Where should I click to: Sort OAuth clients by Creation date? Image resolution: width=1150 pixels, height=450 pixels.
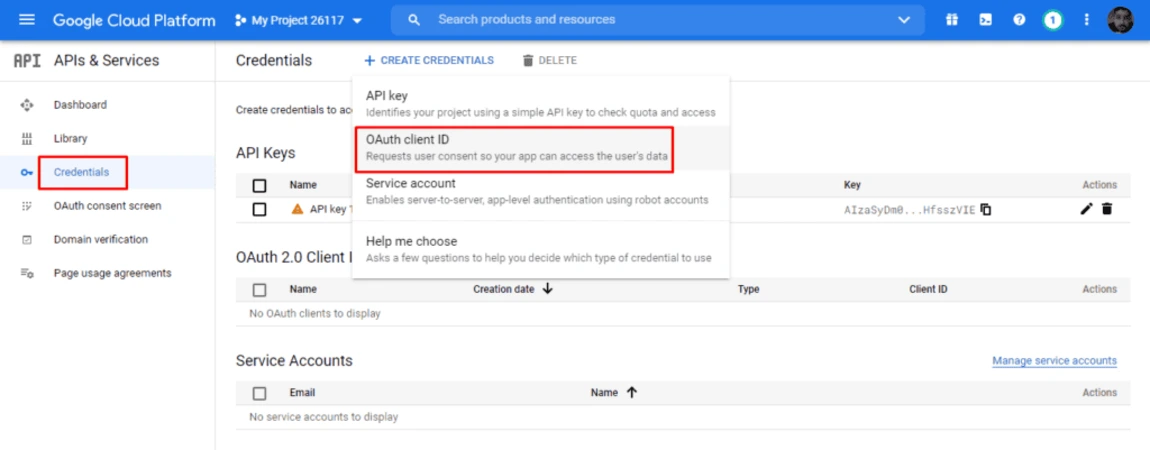click(x=513, y=289)
